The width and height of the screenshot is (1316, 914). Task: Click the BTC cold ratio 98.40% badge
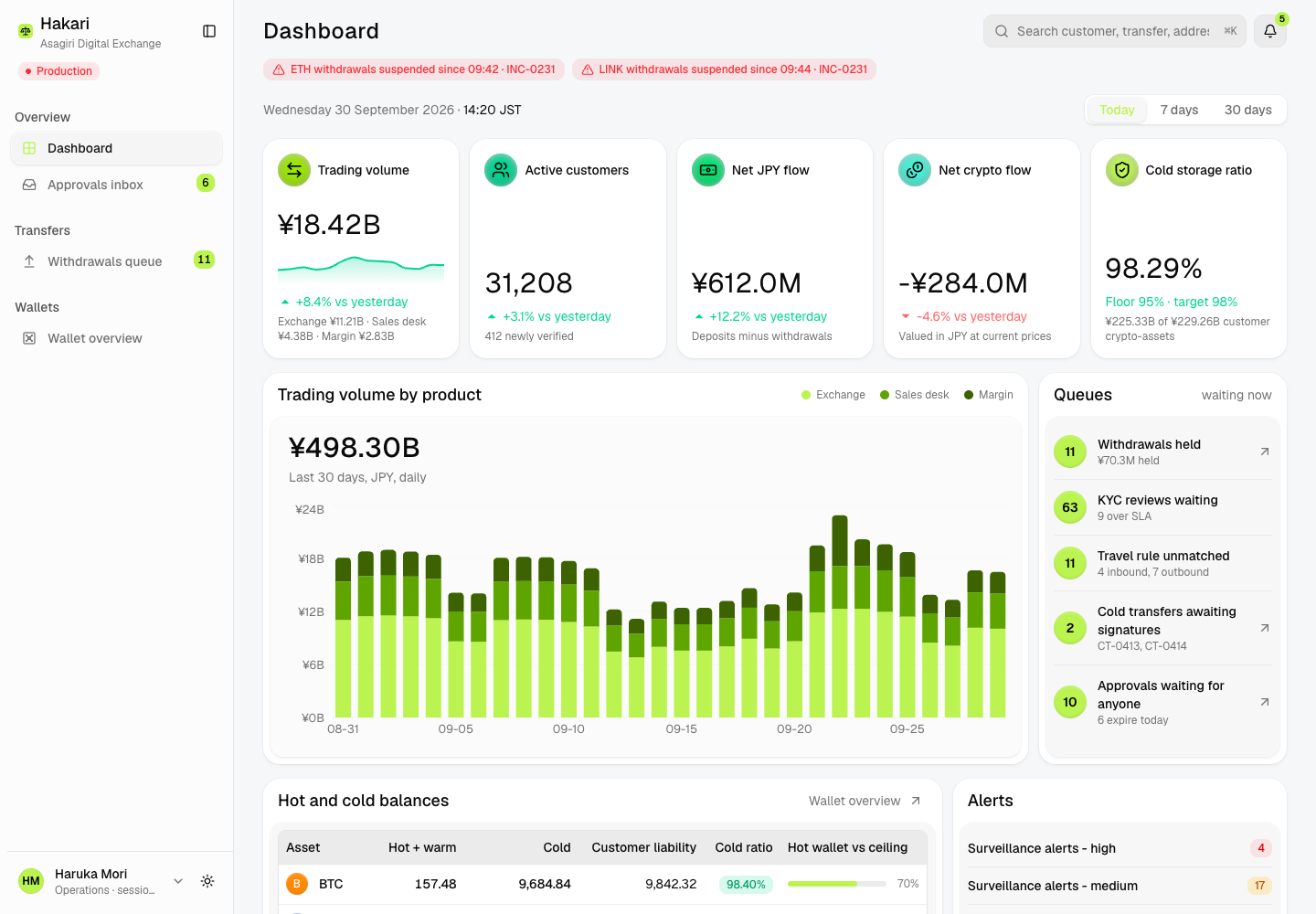[x=746, y=884]
